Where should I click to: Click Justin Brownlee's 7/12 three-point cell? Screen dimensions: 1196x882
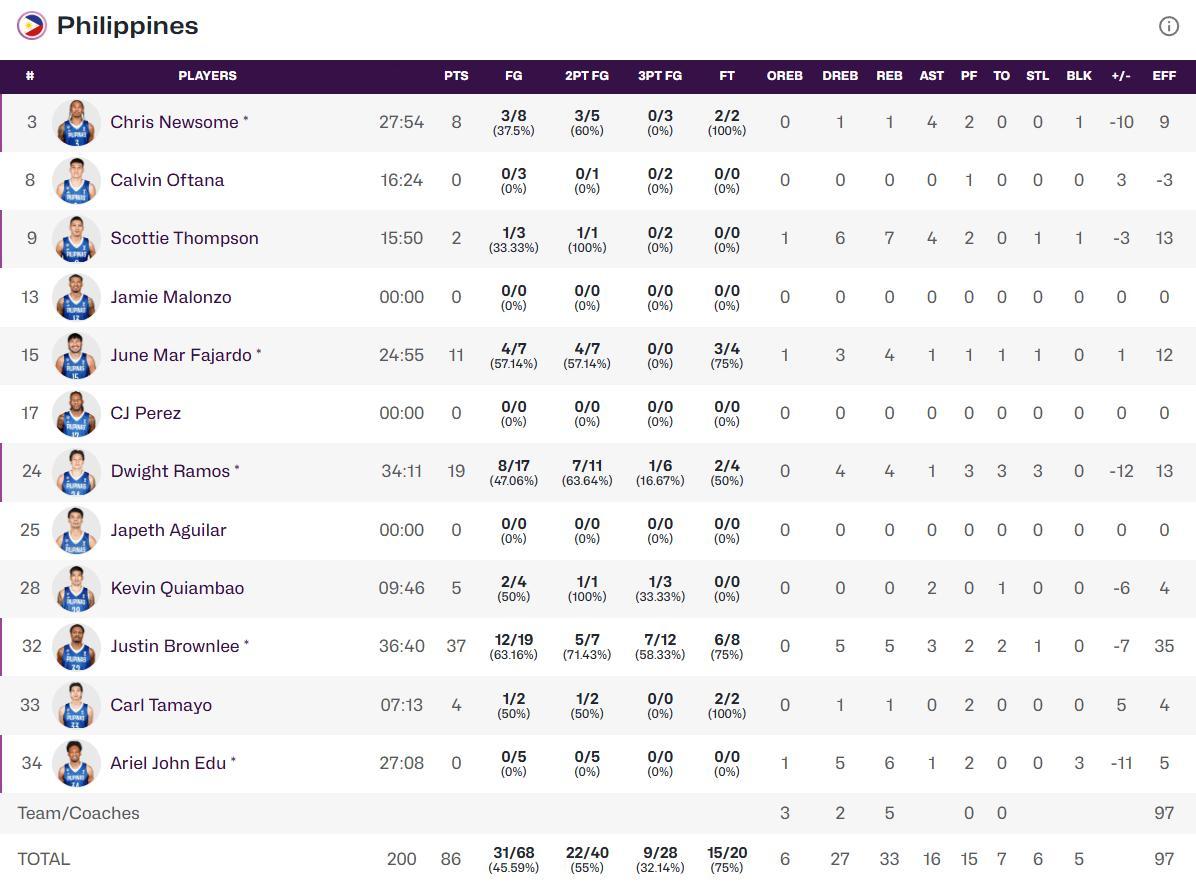pyautogui.click(x=660, y=646)
